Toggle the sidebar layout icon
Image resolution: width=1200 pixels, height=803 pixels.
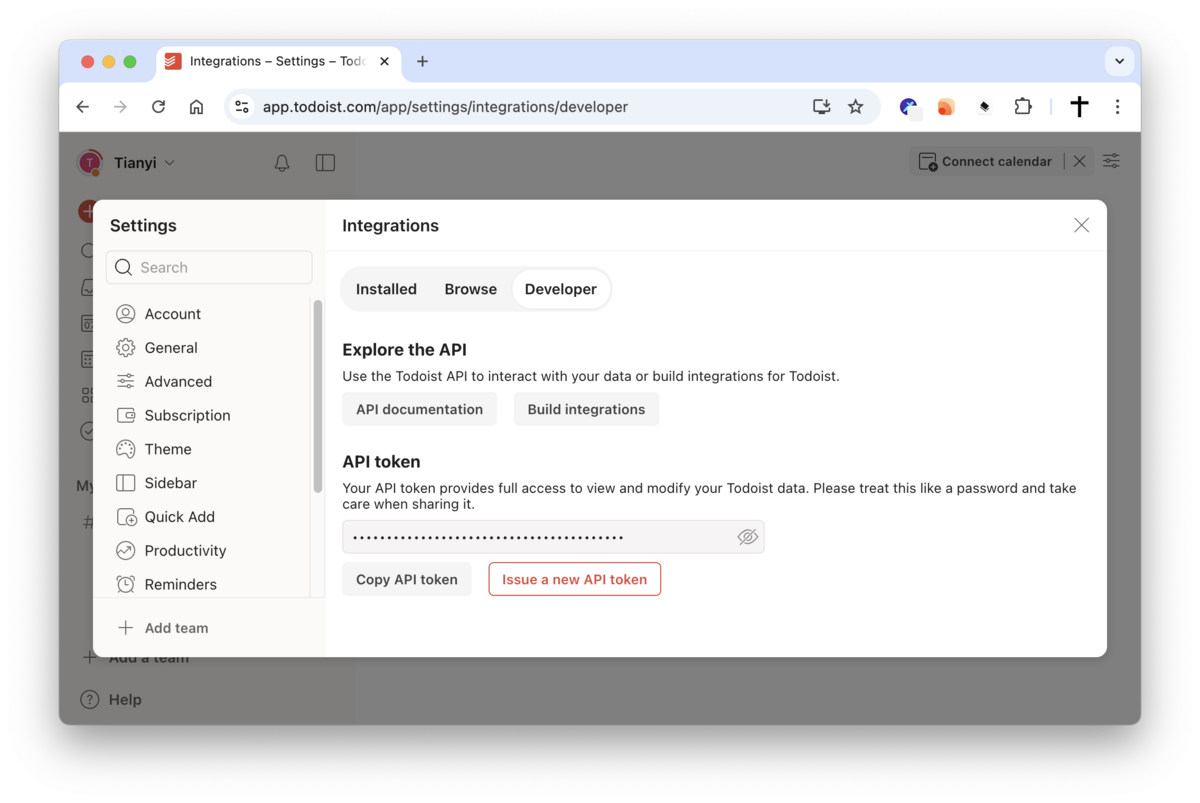coord(325,163)
